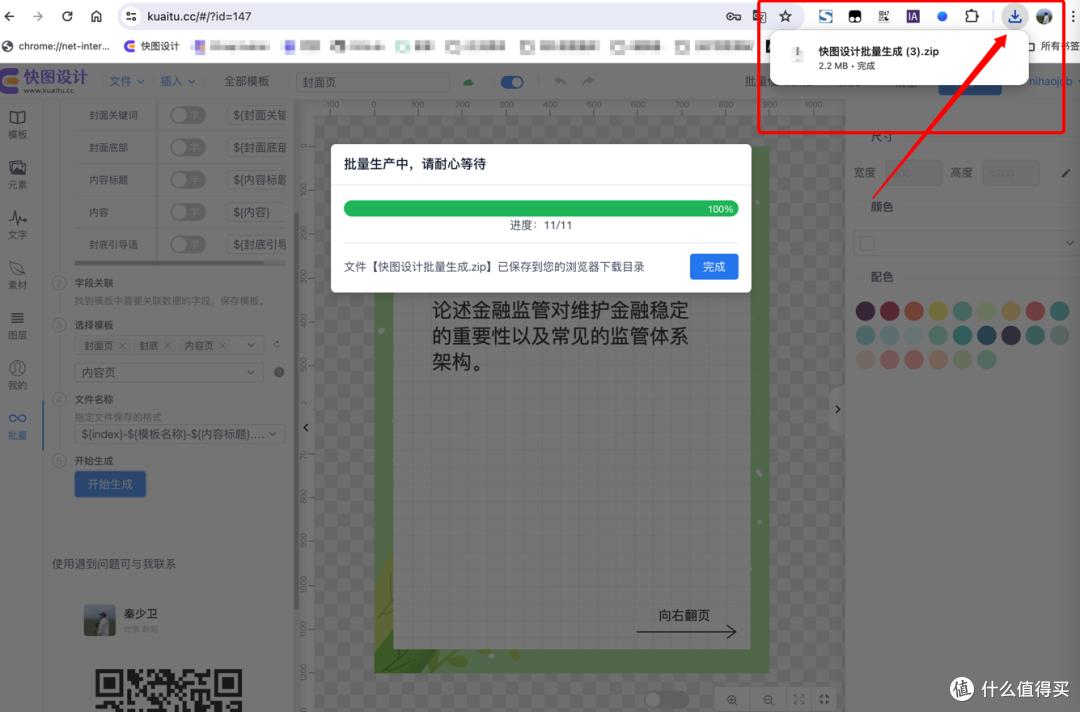This screenshot has height=712, width=1080.
Task: Toggle the 内容 switch
Action: [x=188, y=212]
